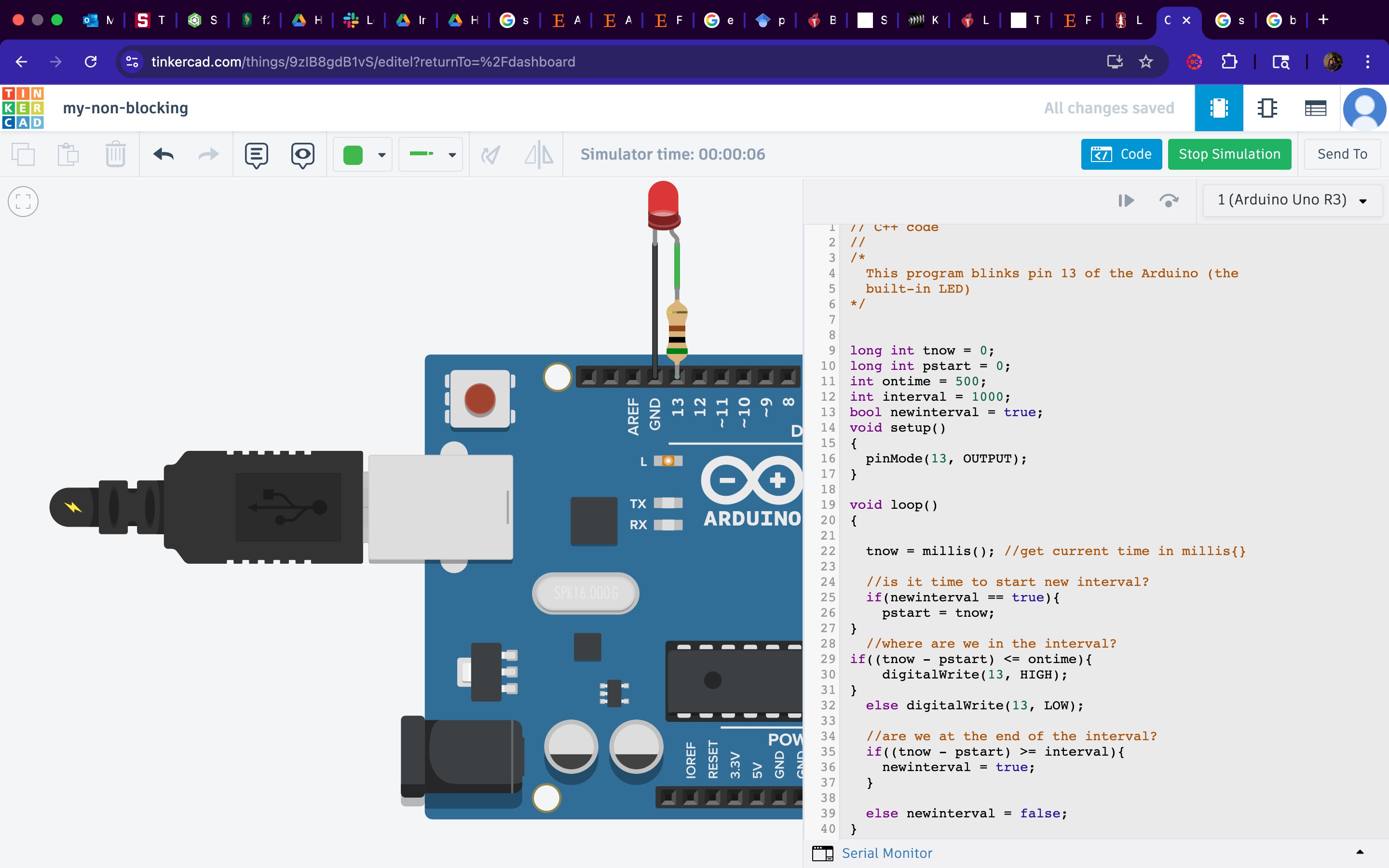This screenshot has height=868, width=1389.
Task: Switch to circuit view icon
Action: pyautogui.click(x=1219, y=108)
